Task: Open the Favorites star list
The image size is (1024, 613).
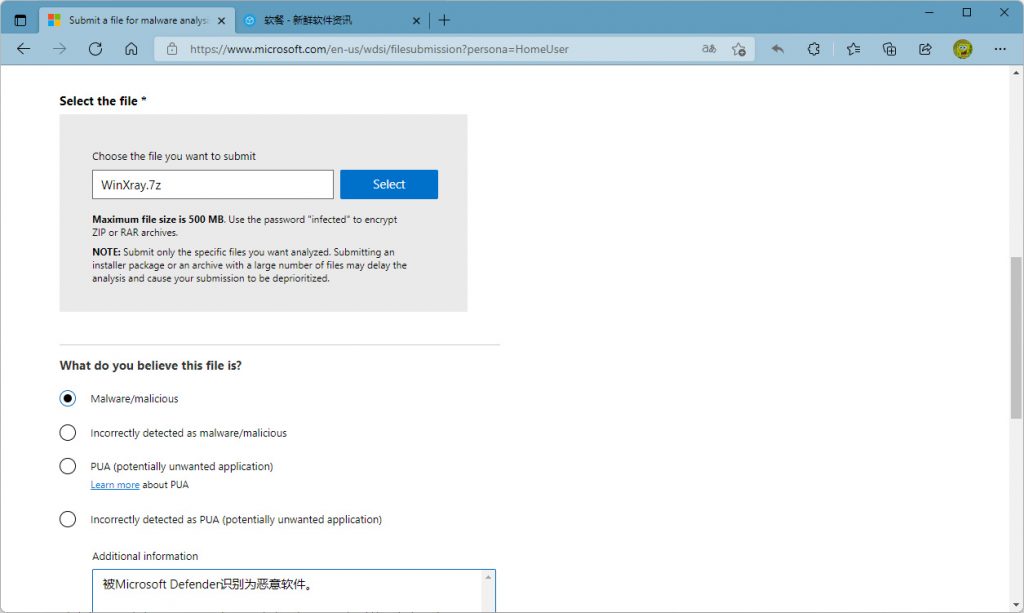Action: point(852,49)
